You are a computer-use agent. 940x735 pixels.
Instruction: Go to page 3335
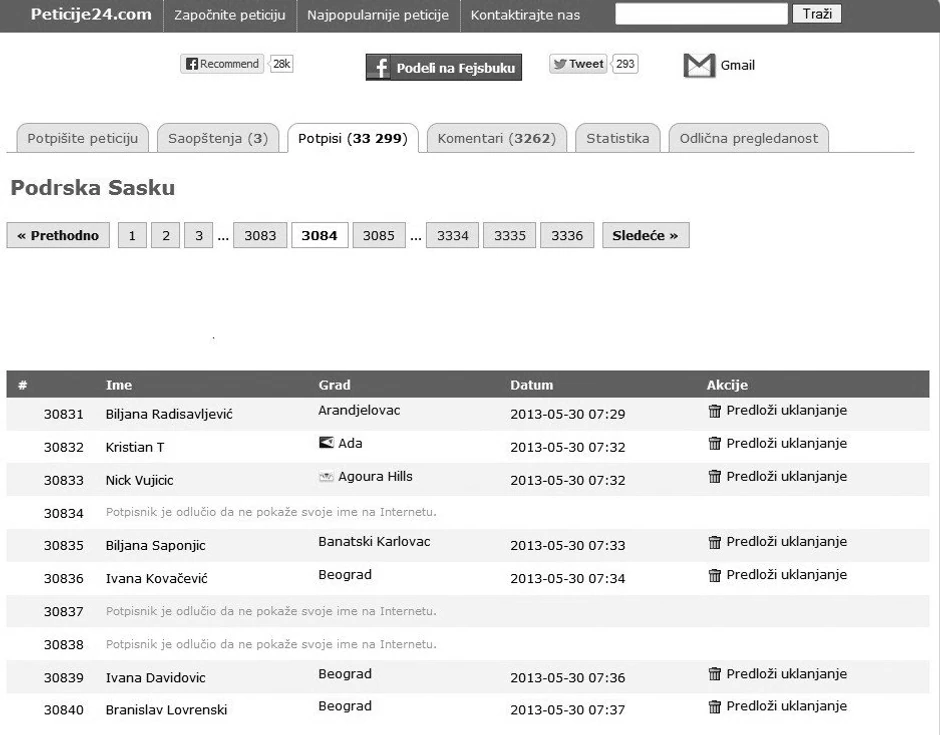click(x=510, y=235)
